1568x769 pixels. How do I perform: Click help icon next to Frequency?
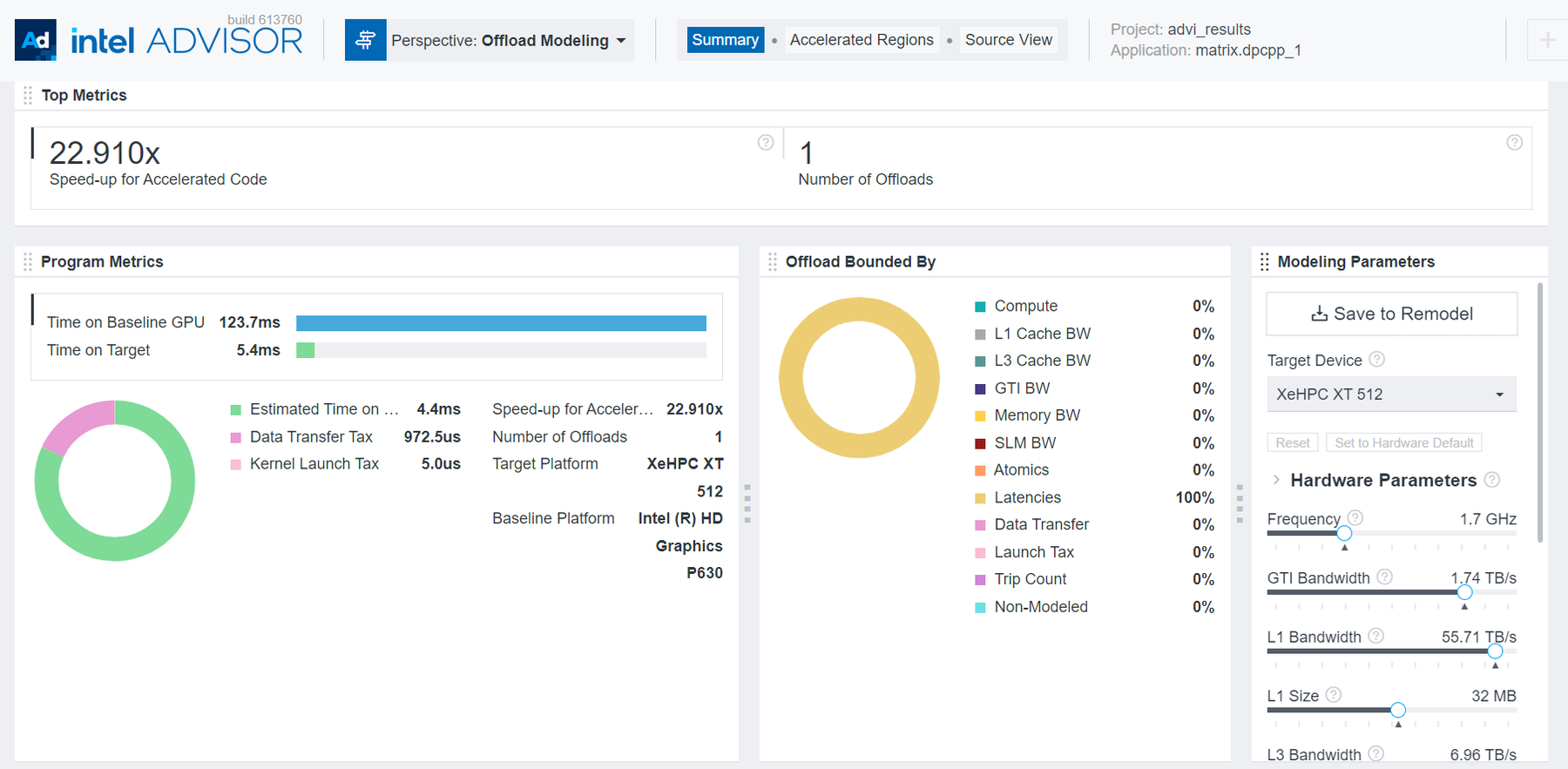[1355, 518]
